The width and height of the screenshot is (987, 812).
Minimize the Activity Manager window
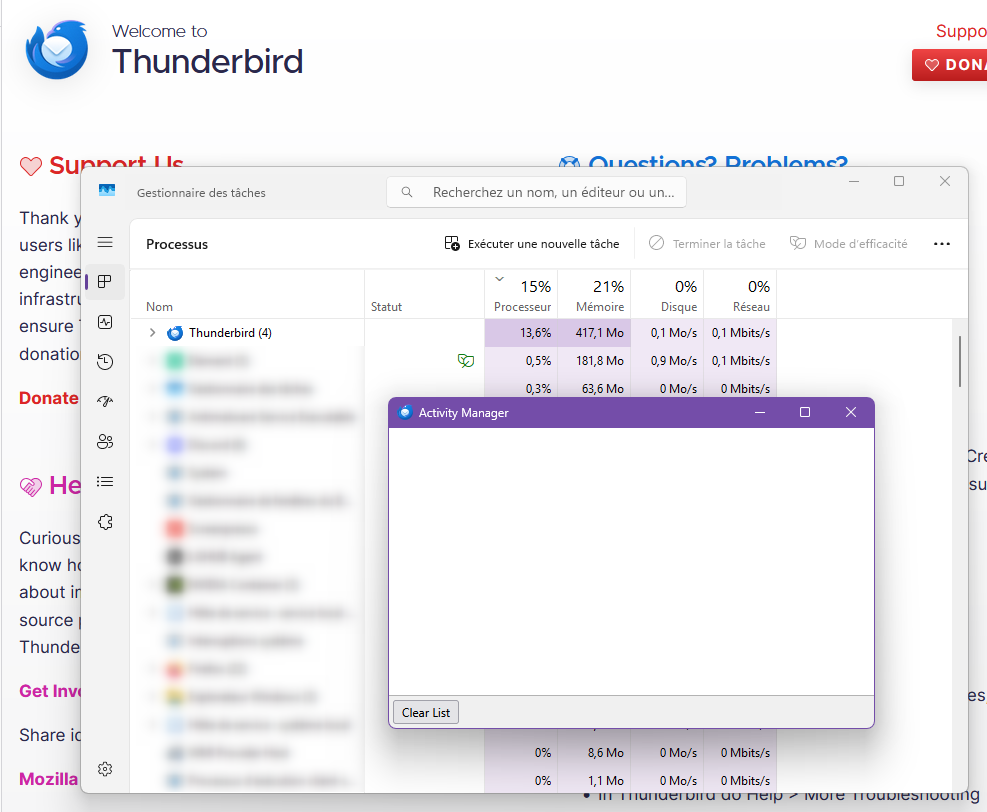pyautogui.click(x=760, y=412)
